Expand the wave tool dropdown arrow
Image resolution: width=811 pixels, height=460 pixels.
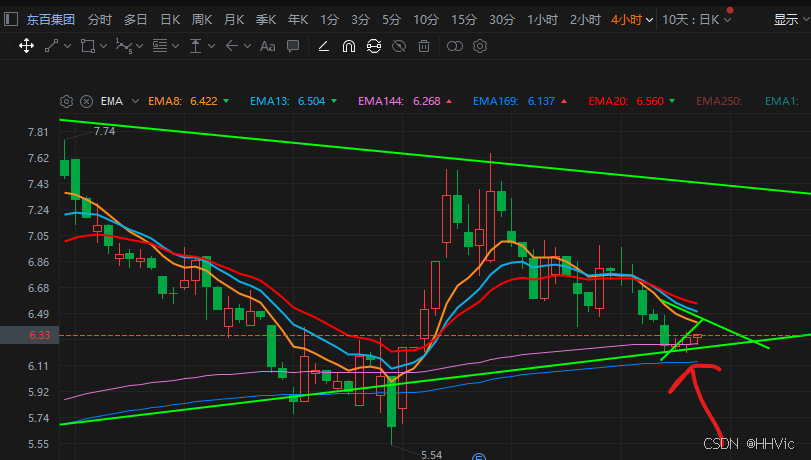tap(140, 46)
